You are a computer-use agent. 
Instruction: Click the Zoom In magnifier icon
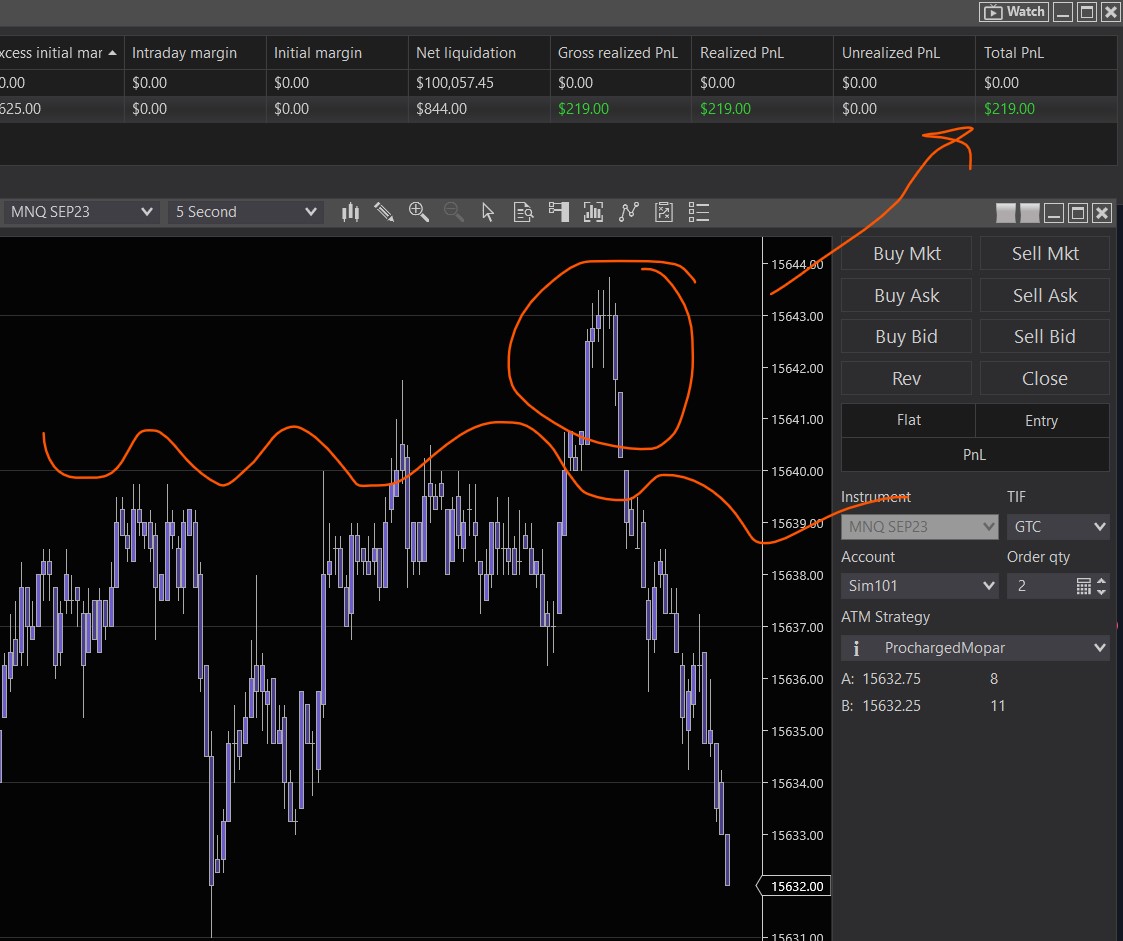point(419,212)
